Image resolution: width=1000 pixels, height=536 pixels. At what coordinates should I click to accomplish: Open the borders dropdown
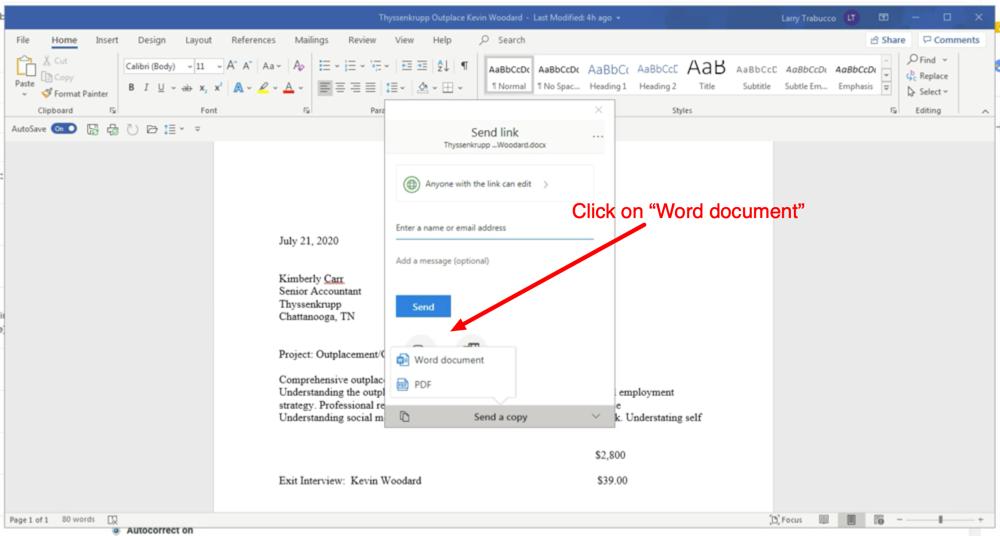point(460,88)
